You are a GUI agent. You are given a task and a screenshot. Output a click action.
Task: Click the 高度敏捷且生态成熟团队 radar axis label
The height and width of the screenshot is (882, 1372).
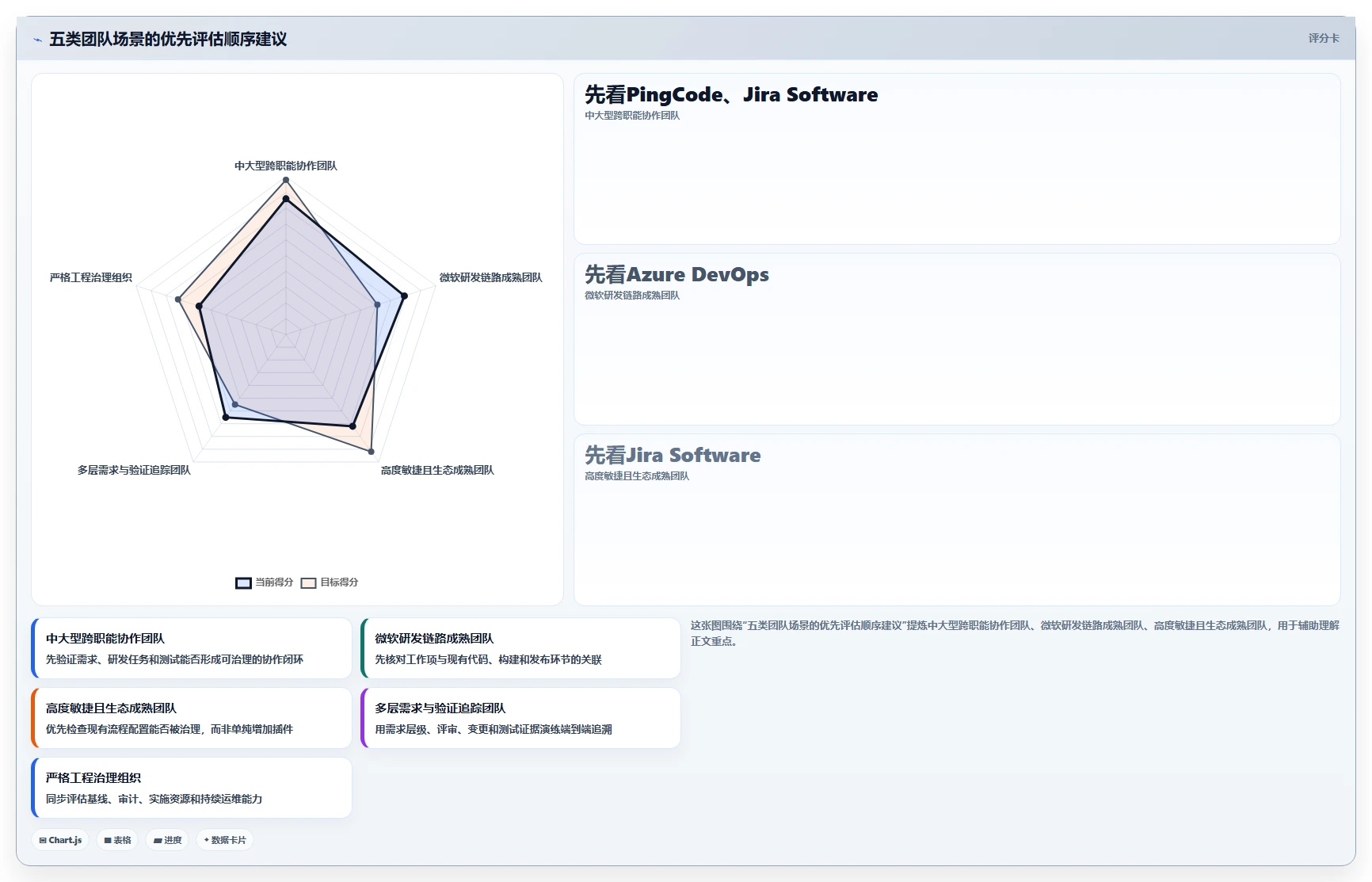[437, 470]
